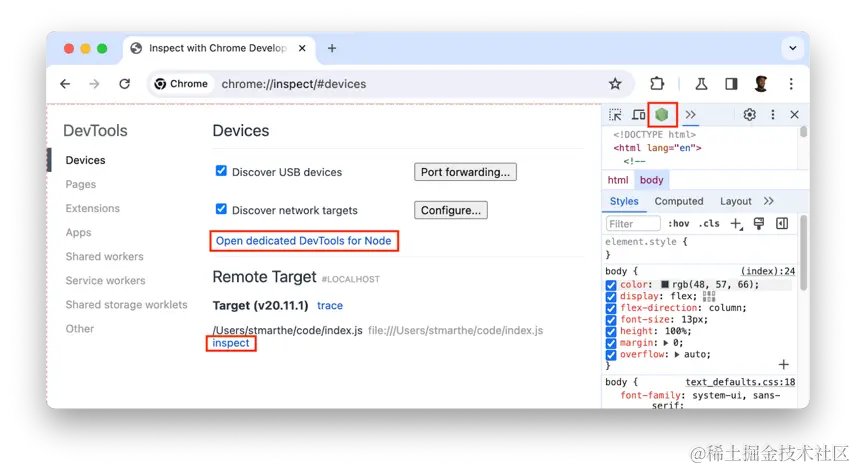Switch to the Layout tab
856x470 pixels.
click(736, 201)
